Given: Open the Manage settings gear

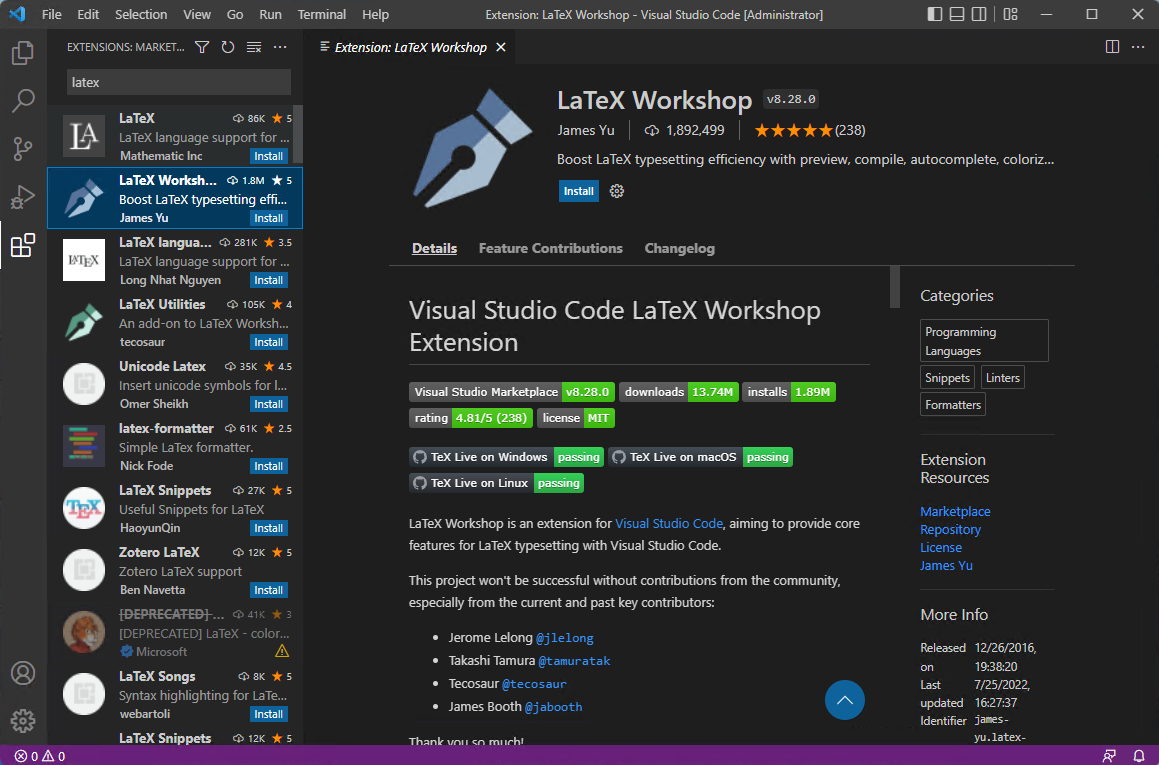Looking at the screenshot, I should (22, 720).
